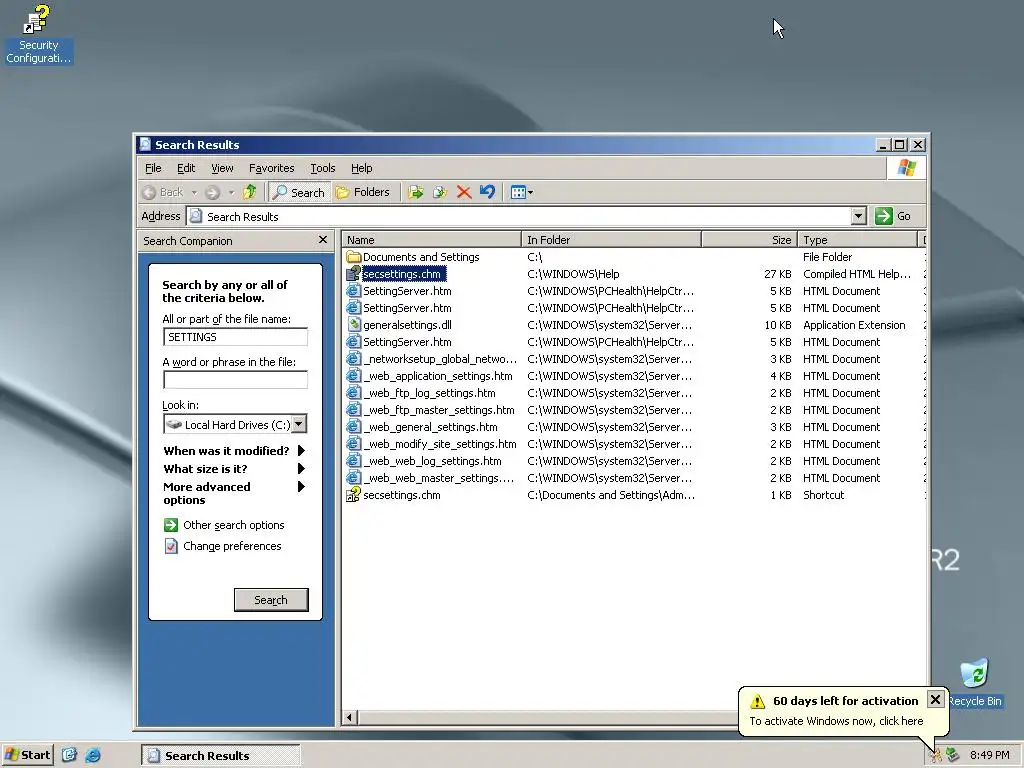Click the horizontal scrollbar left arrow

pos(349,718)
